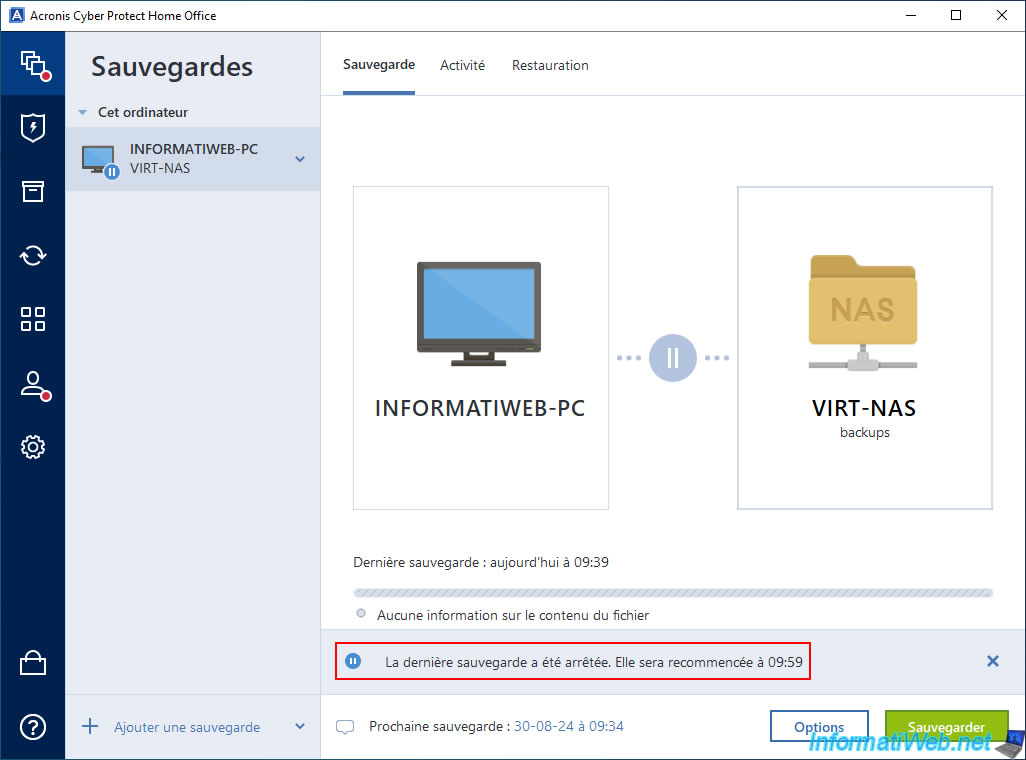Click the legend dot for file content info

click(x=361, y=613)
